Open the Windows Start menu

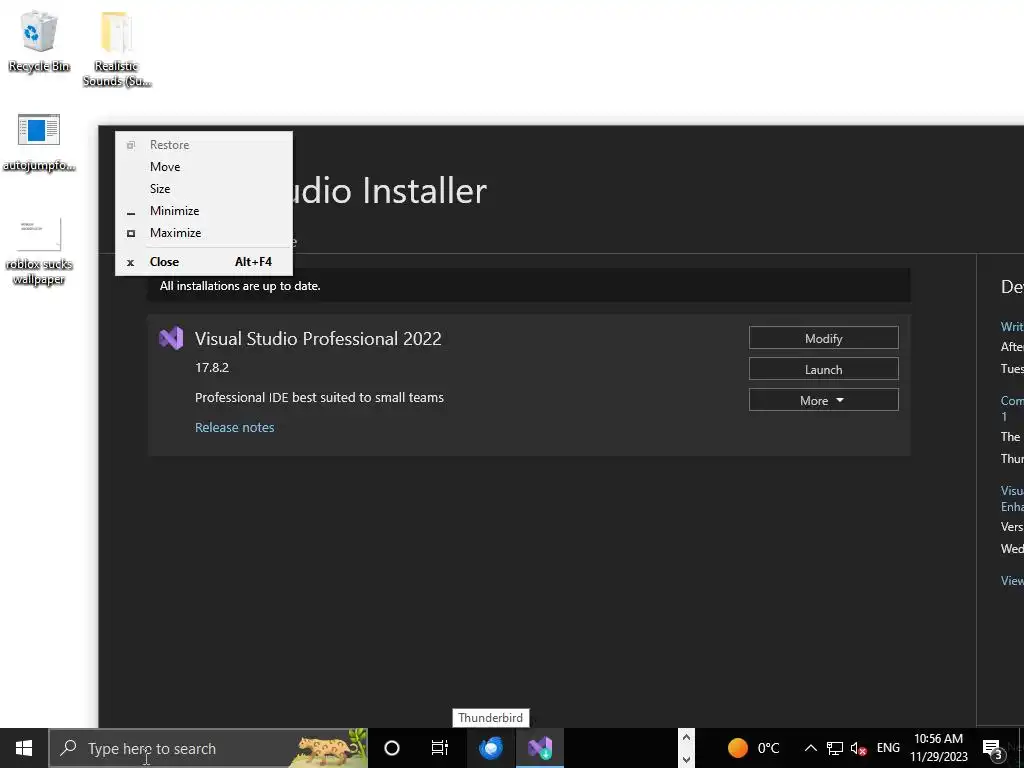click(24, 748)
